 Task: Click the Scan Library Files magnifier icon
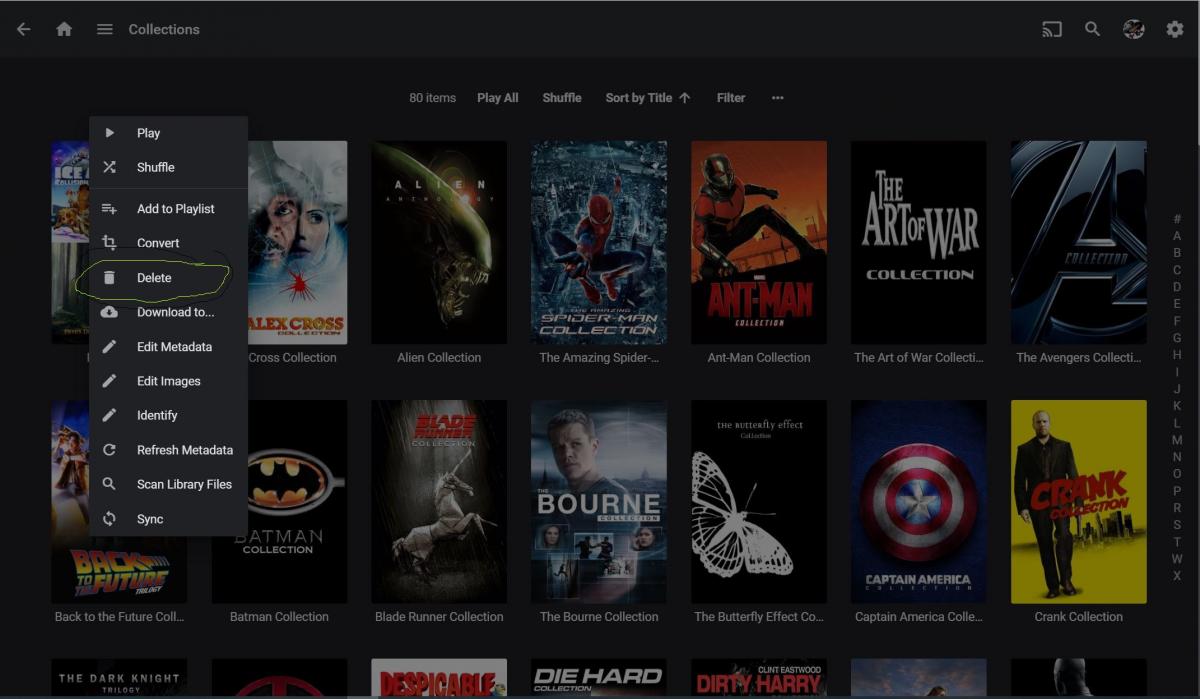[110, 484]
